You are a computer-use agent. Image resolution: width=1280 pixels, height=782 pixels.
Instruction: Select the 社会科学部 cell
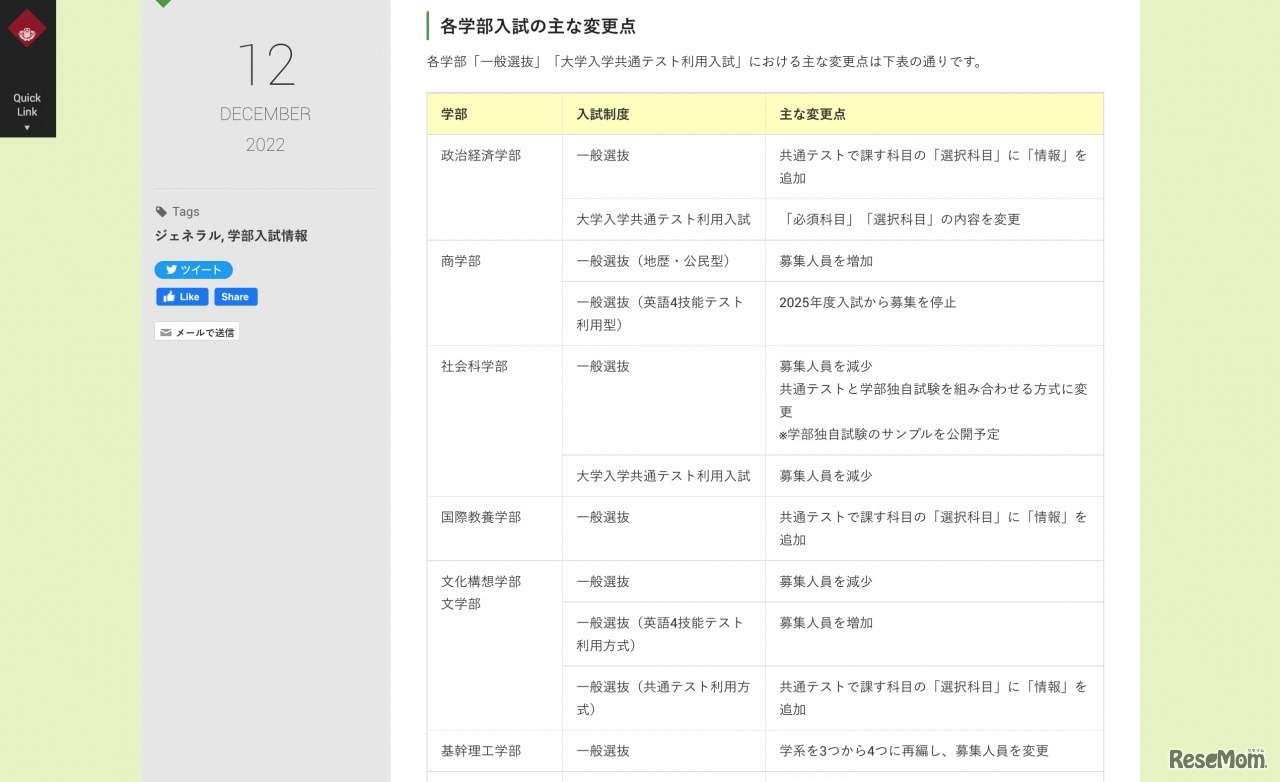point(494,421)
